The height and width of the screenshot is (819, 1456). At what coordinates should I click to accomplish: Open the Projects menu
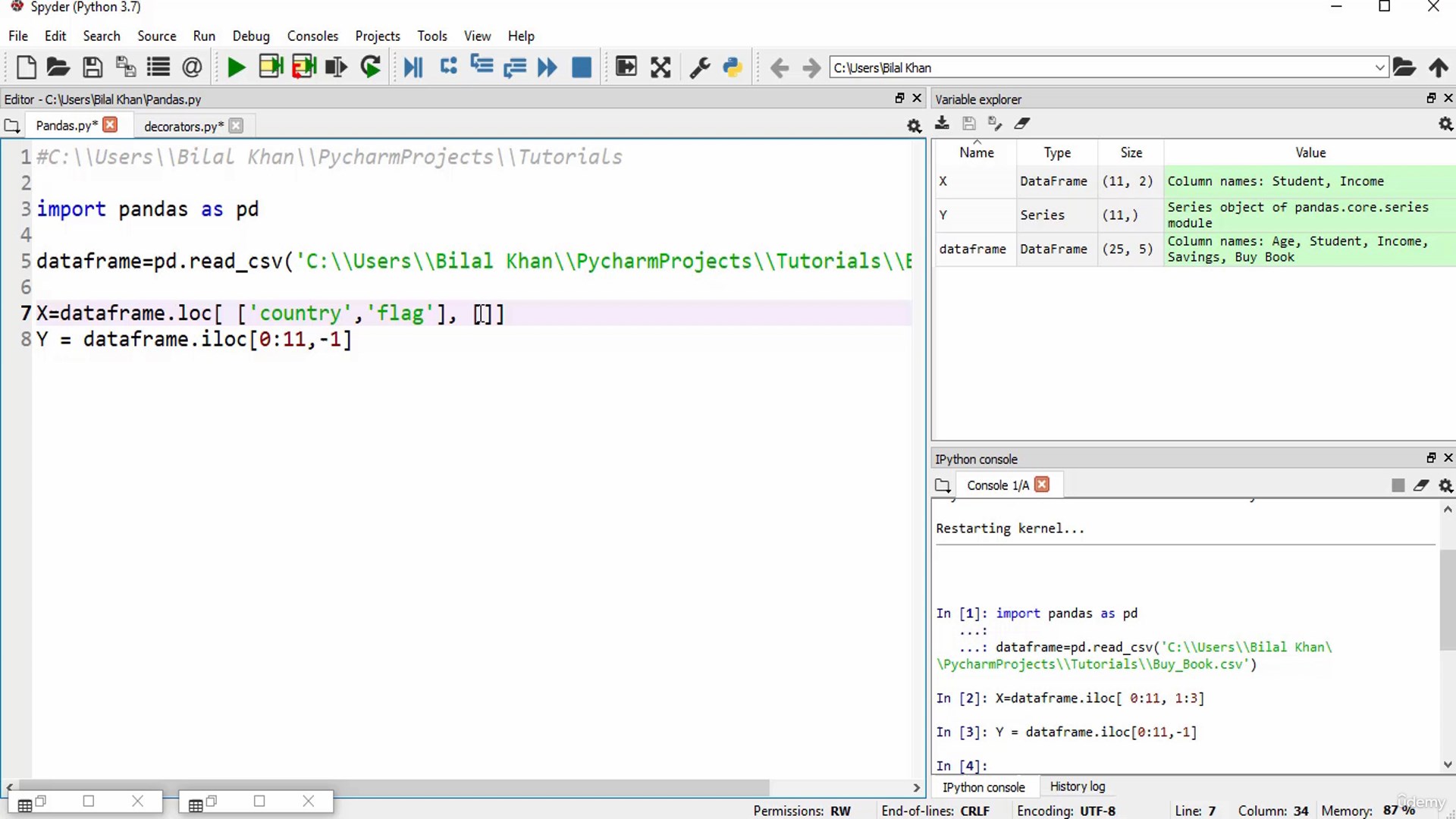377,36
